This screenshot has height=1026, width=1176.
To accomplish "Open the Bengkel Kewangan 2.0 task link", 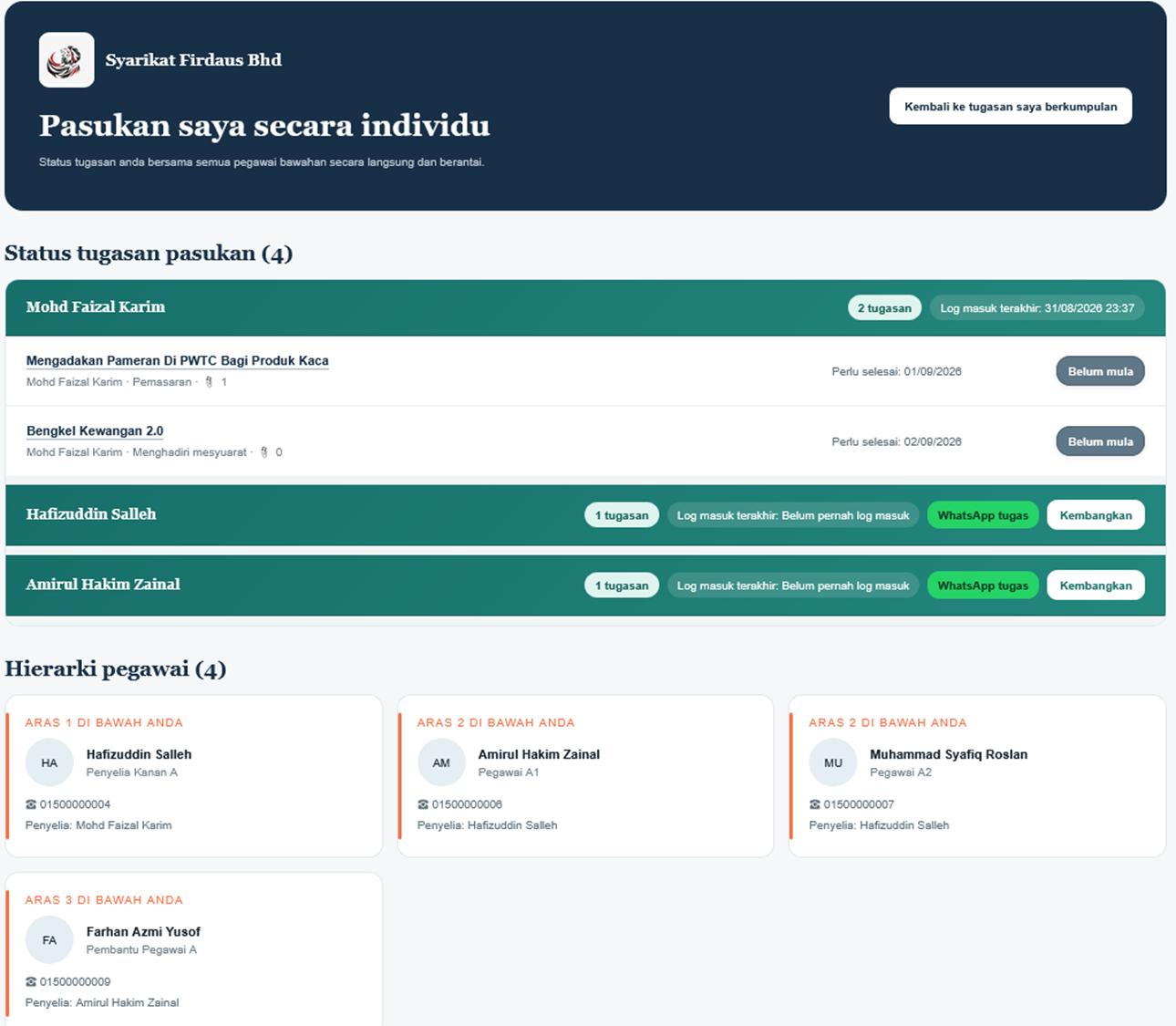I will (x=95, y=430).
